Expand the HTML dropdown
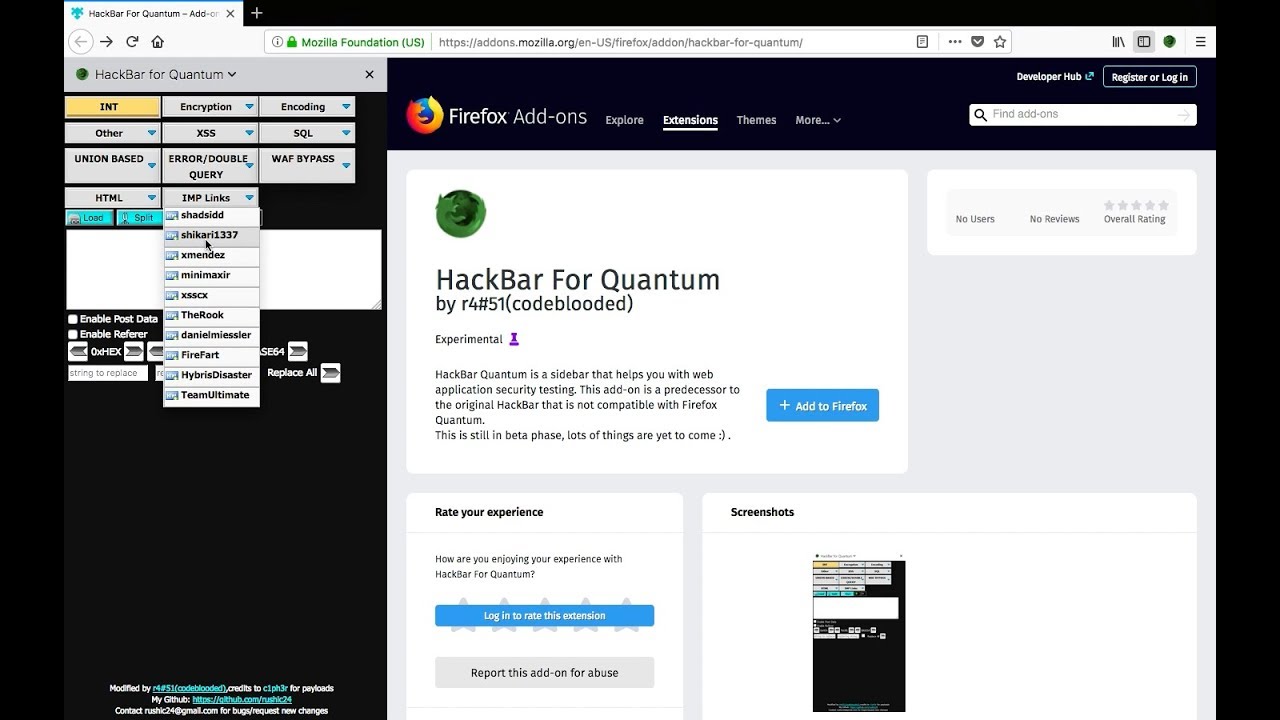 (x=113, y=198)
